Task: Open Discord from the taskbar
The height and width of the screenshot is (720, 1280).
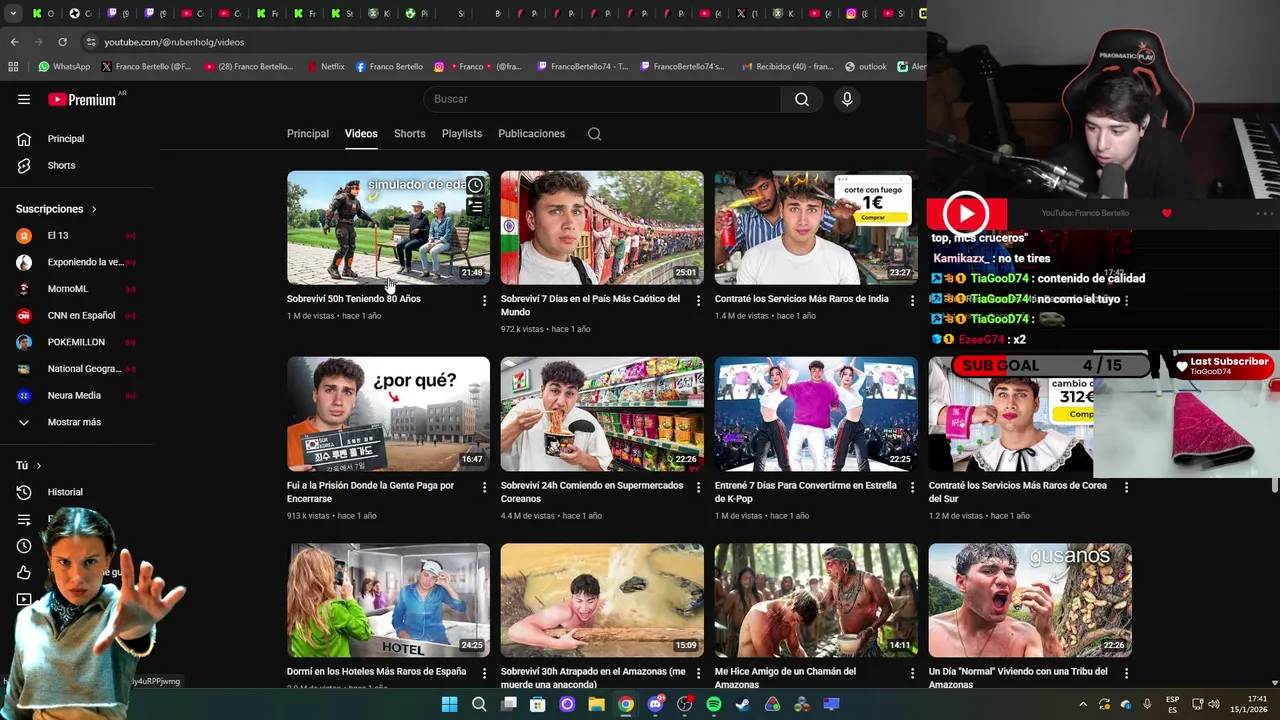Action: [x=655, y=704]
